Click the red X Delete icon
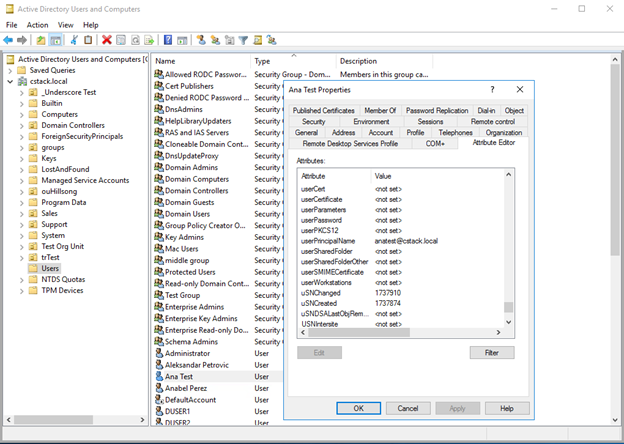 tap(107, 40)
